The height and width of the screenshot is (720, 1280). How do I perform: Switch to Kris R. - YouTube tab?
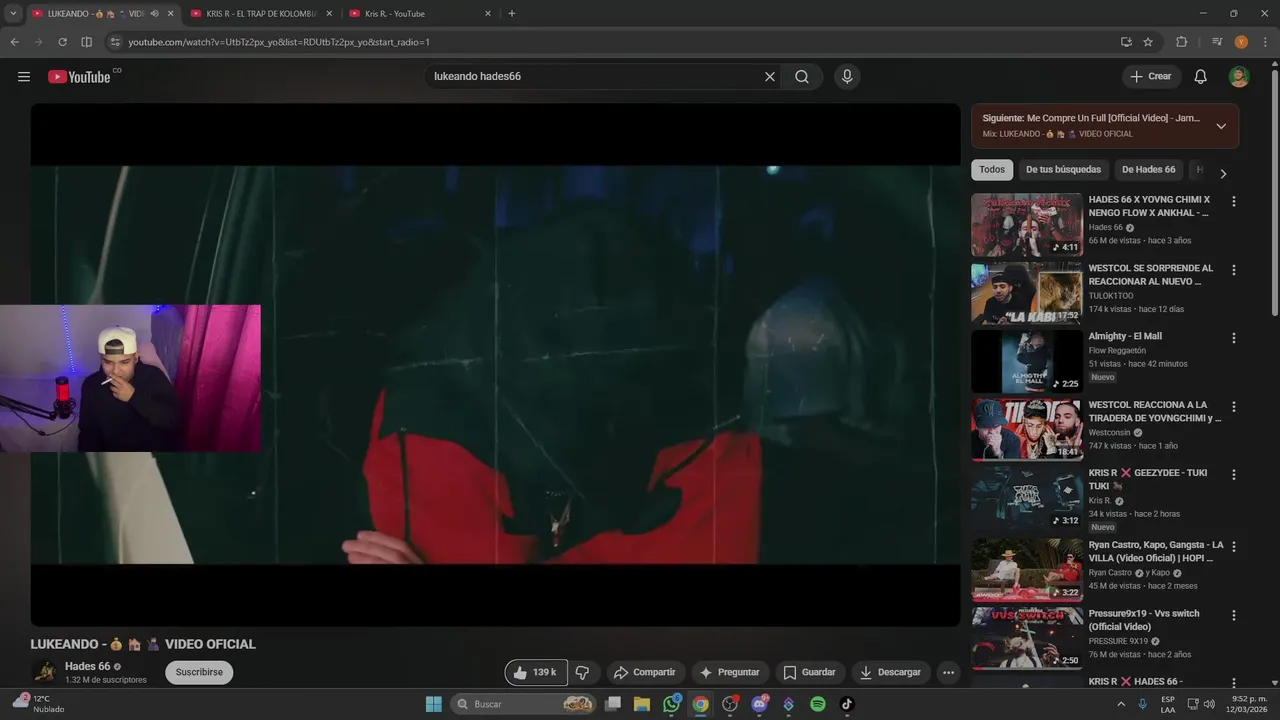tap(420, 14)
